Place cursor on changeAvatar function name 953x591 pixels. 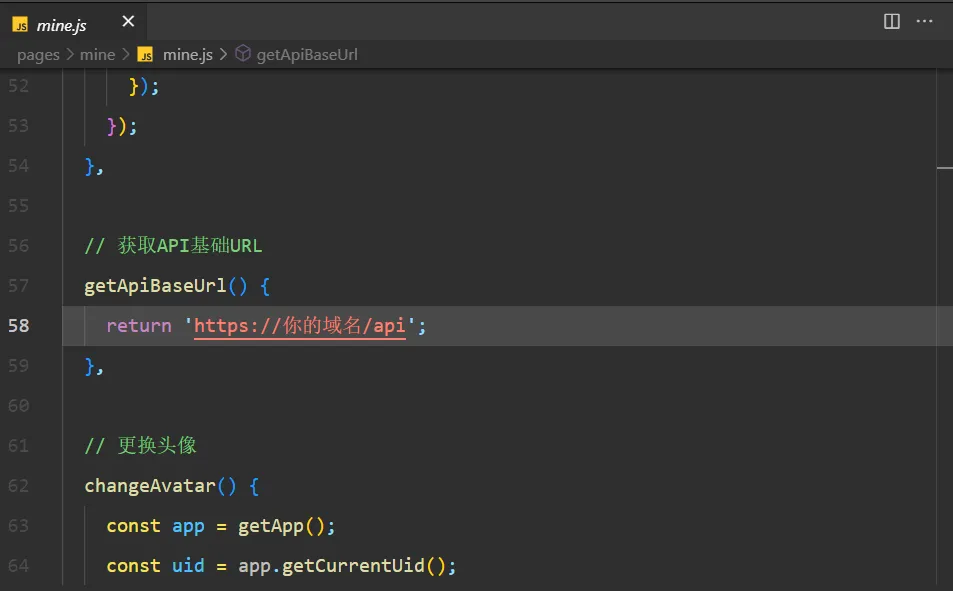coord(150,486)
